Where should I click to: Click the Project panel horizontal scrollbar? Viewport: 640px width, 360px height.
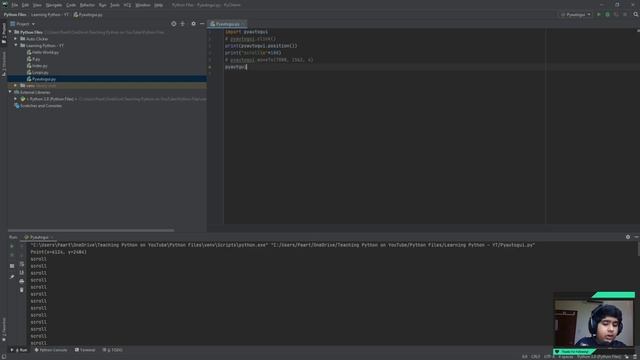pos(91,230)
